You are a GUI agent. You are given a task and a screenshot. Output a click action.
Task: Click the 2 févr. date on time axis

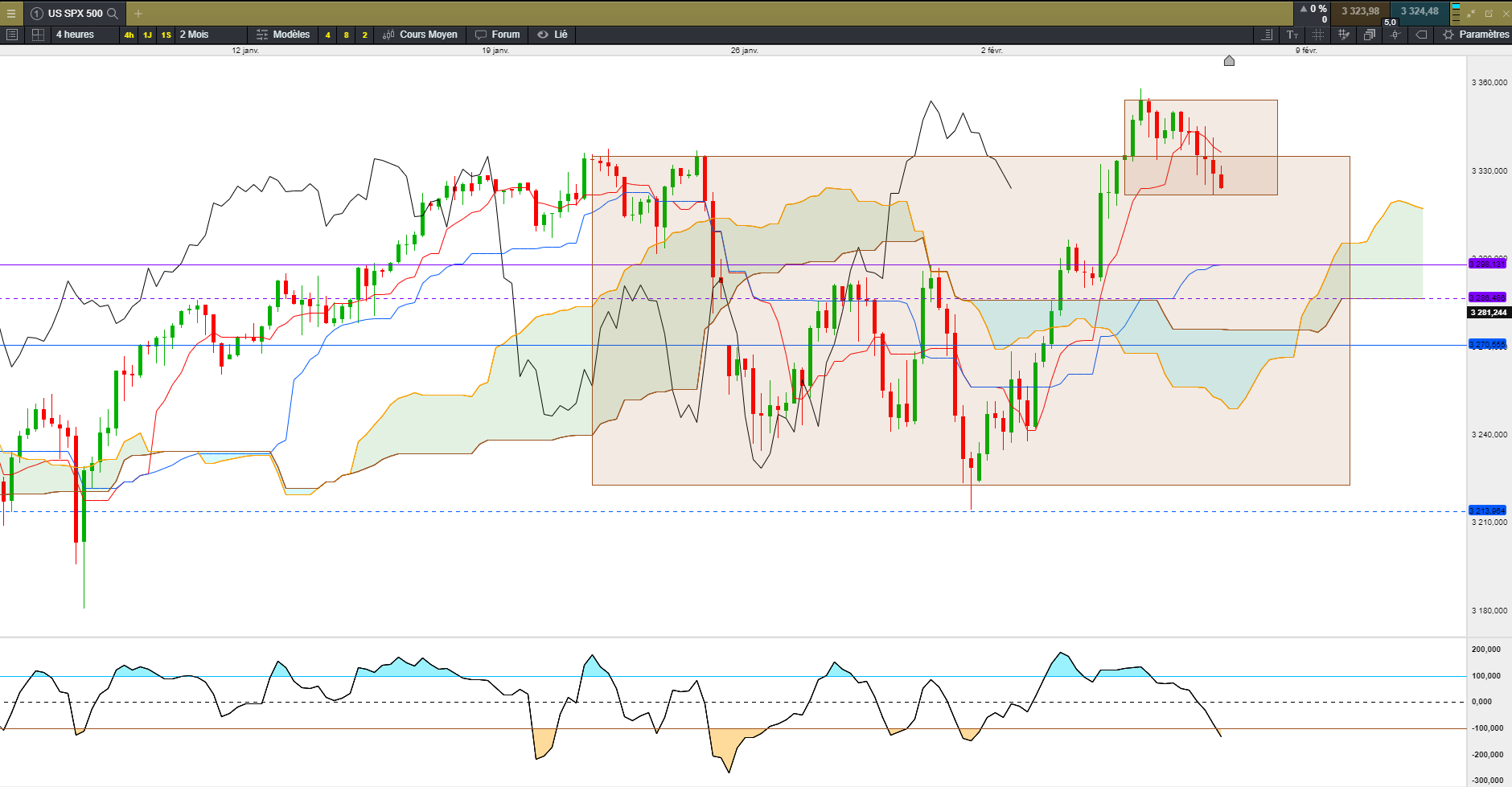click(x=992, y=51)
